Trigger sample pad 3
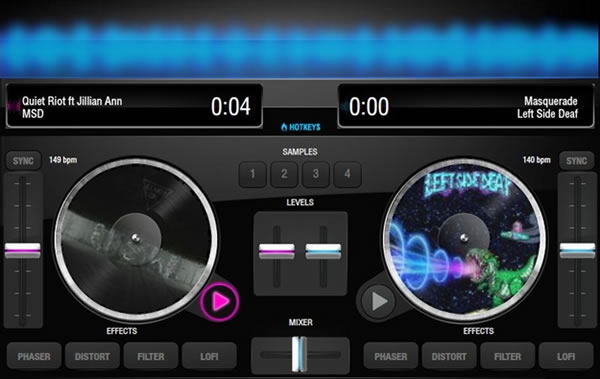This screenshot has height=379, width=600. pyautogui.click(x=316, y=174)
